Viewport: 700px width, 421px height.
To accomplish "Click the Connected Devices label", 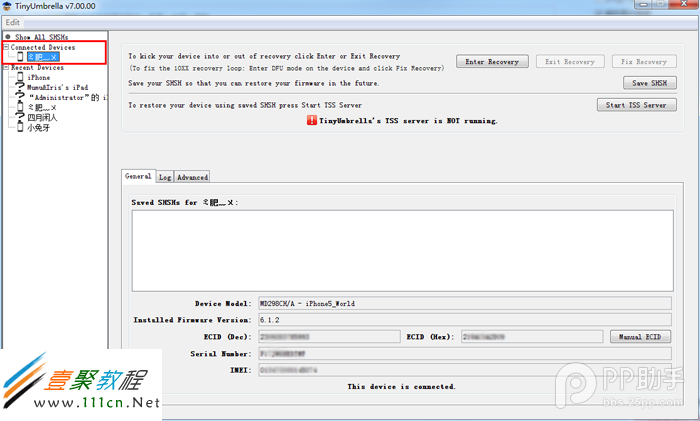I will coord(43,47).
